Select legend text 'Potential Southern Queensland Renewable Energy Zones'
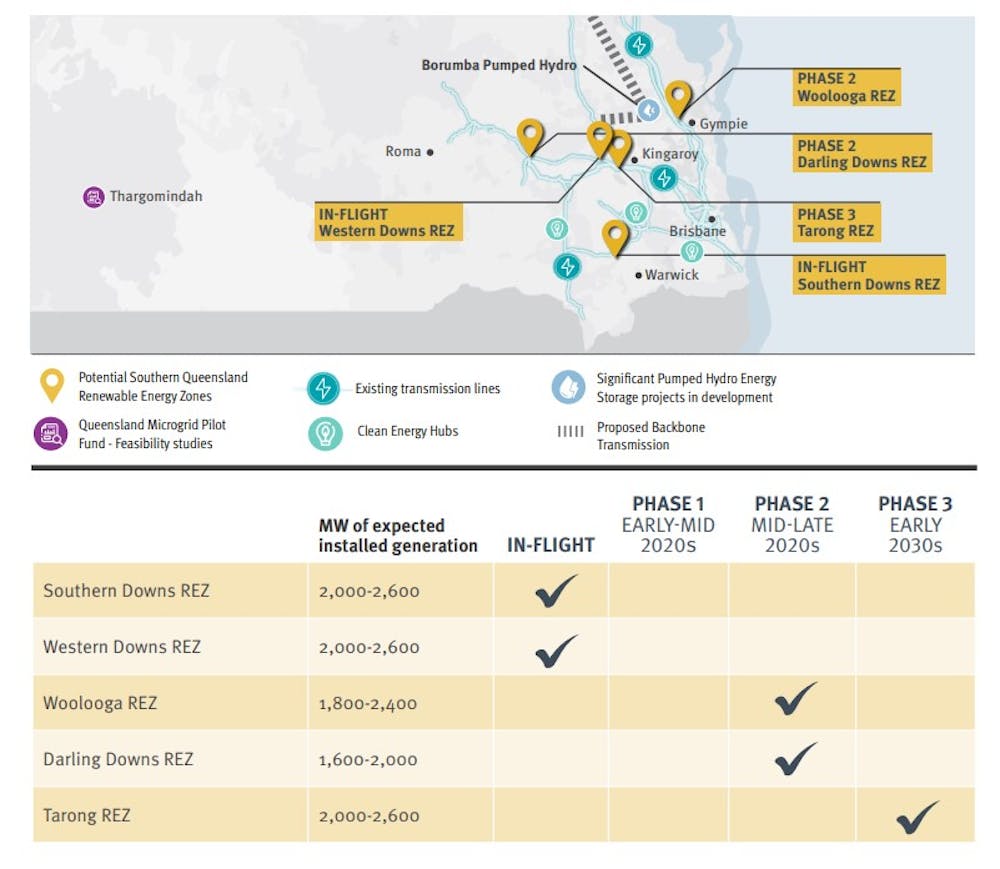 pyautogui.click(x=163, y=386)
